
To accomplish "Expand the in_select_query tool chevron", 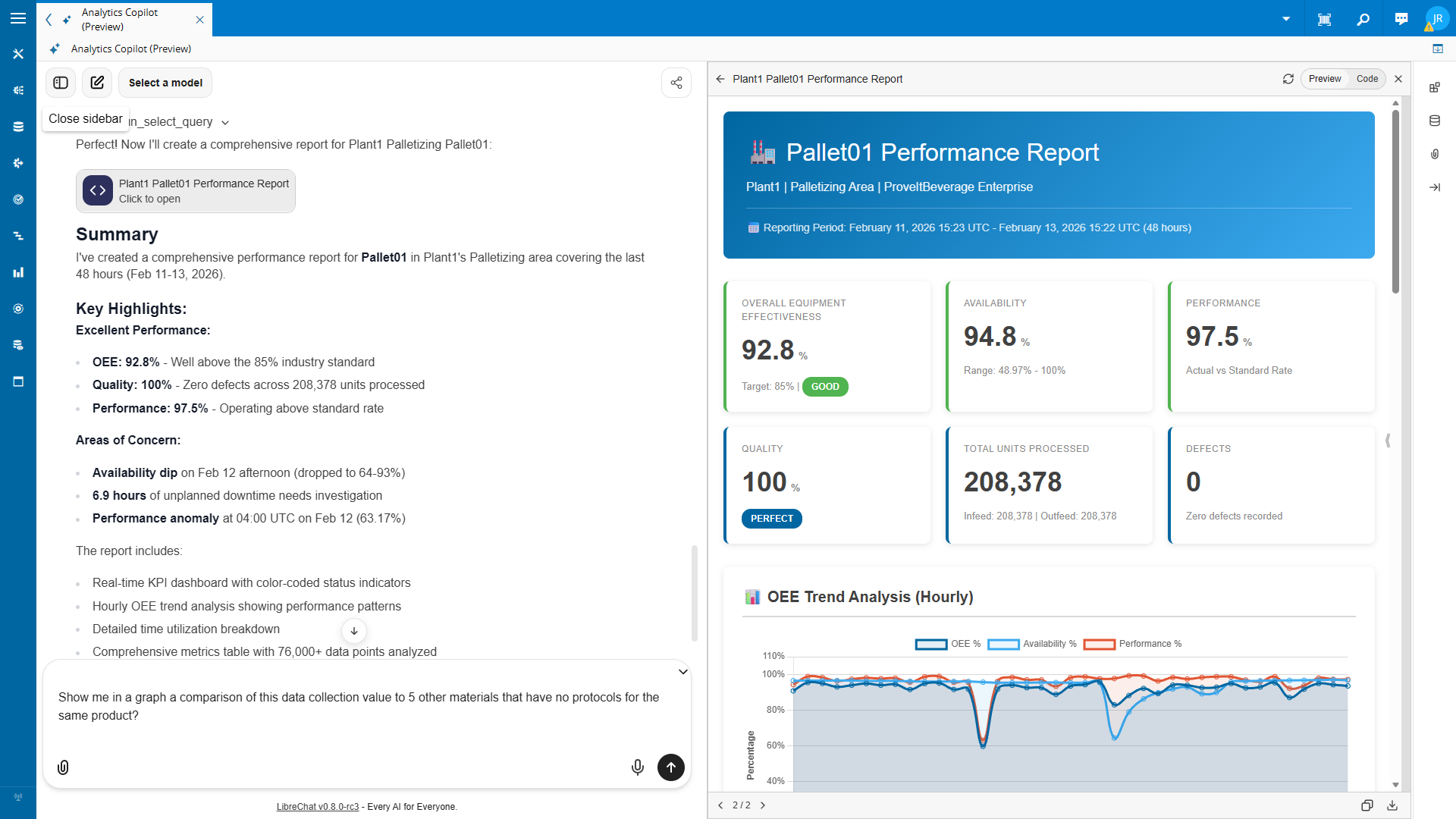I will 225,123.
